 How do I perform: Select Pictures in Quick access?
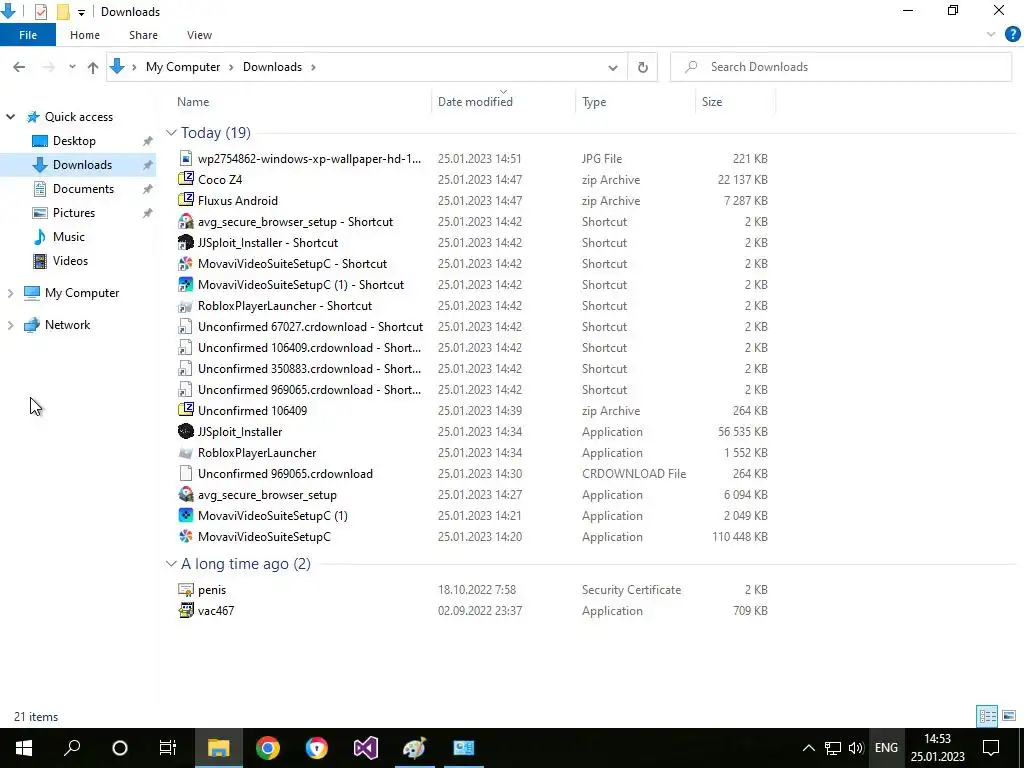pos(74,213)
